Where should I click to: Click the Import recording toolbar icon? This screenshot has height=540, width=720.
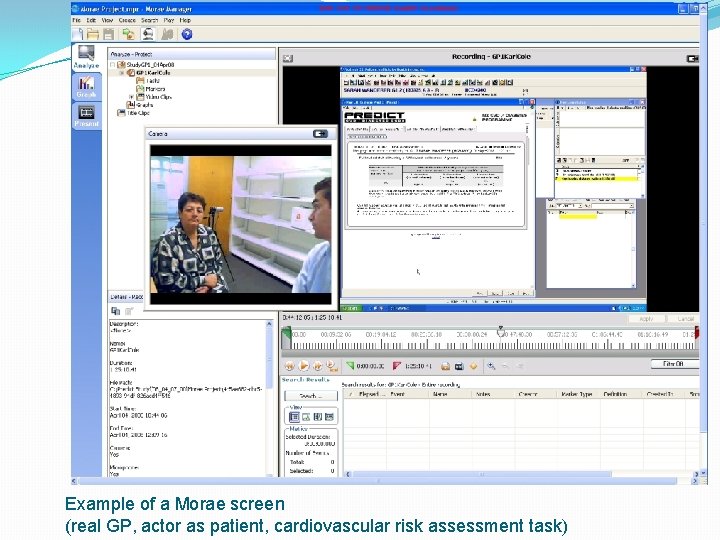pos(128,34)
